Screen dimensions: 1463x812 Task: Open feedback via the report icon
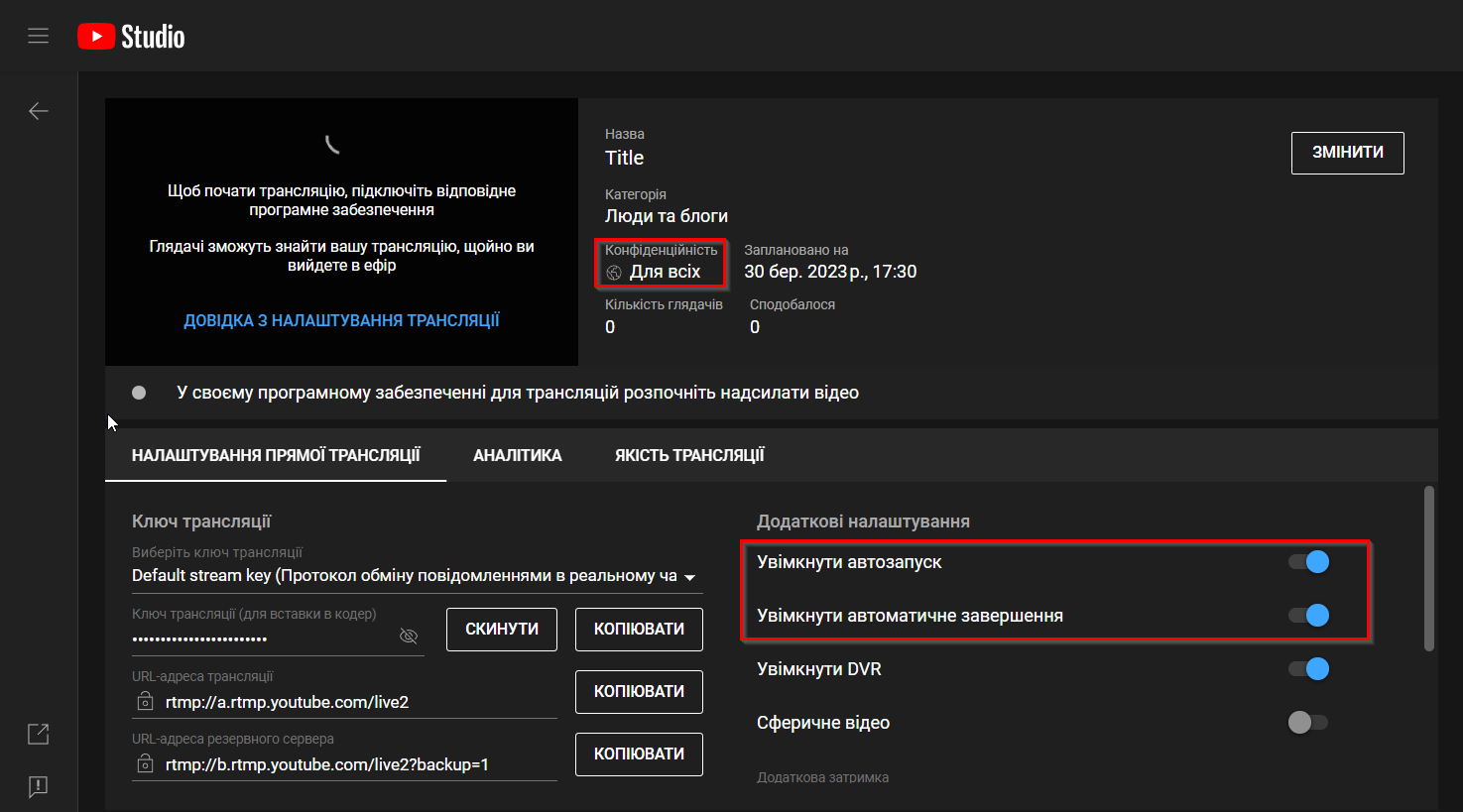coord(38,786)
